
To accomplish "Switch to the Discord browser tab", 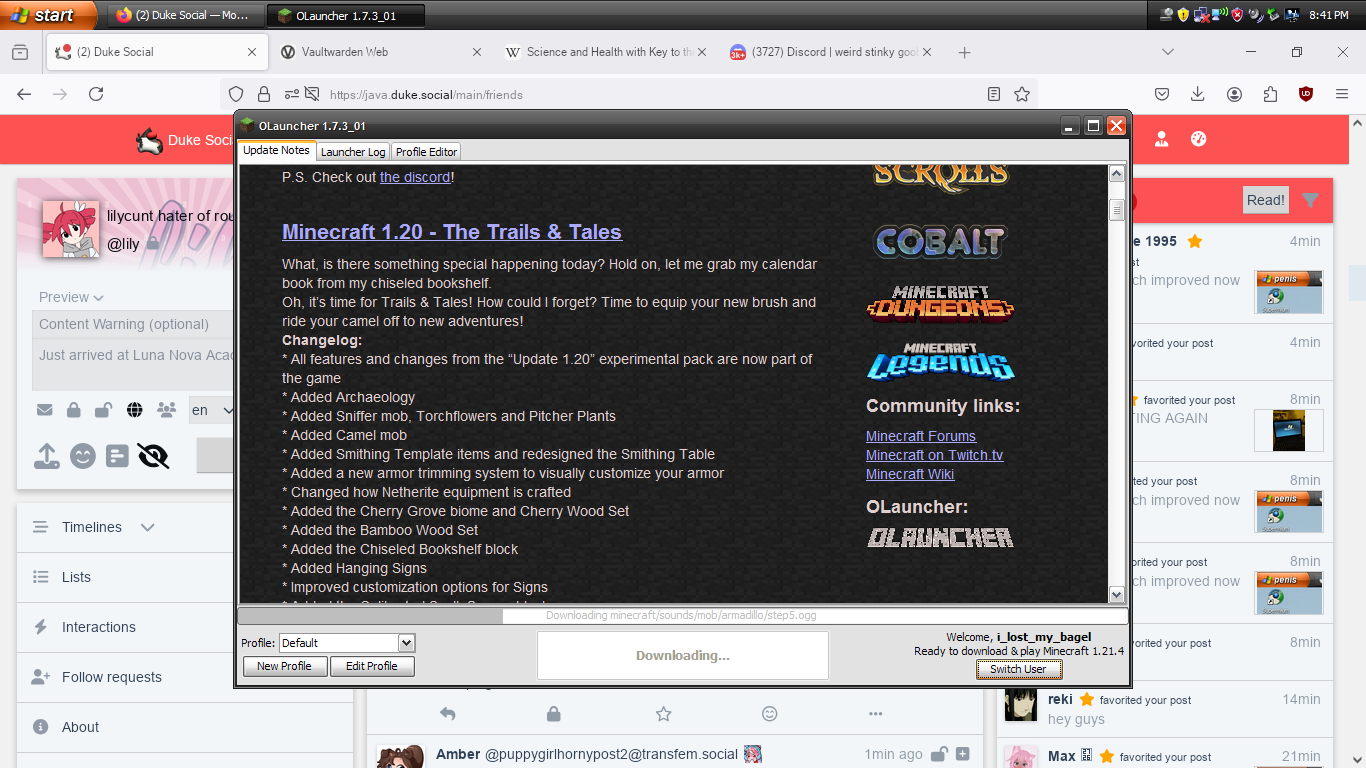I will click(831, 52).
